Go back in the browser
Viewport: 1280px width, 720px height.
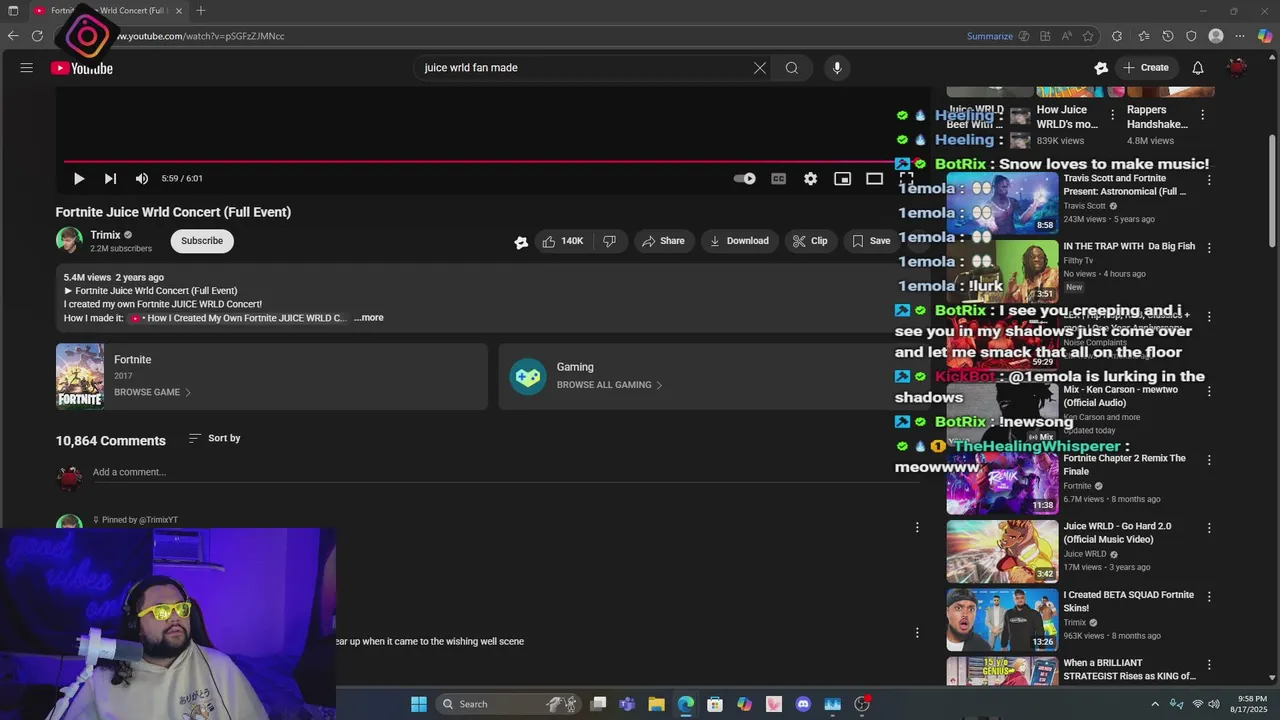point(13,36)
